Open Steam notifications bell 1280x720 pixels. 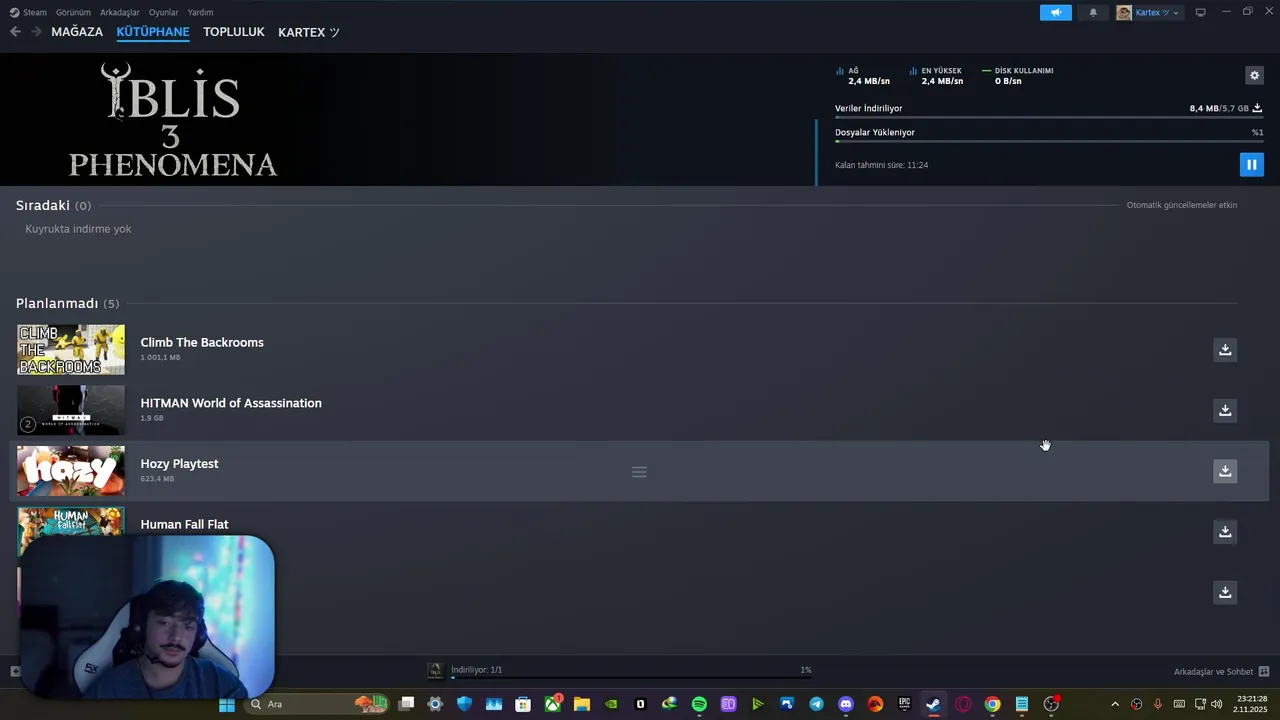pos(1093,12)
